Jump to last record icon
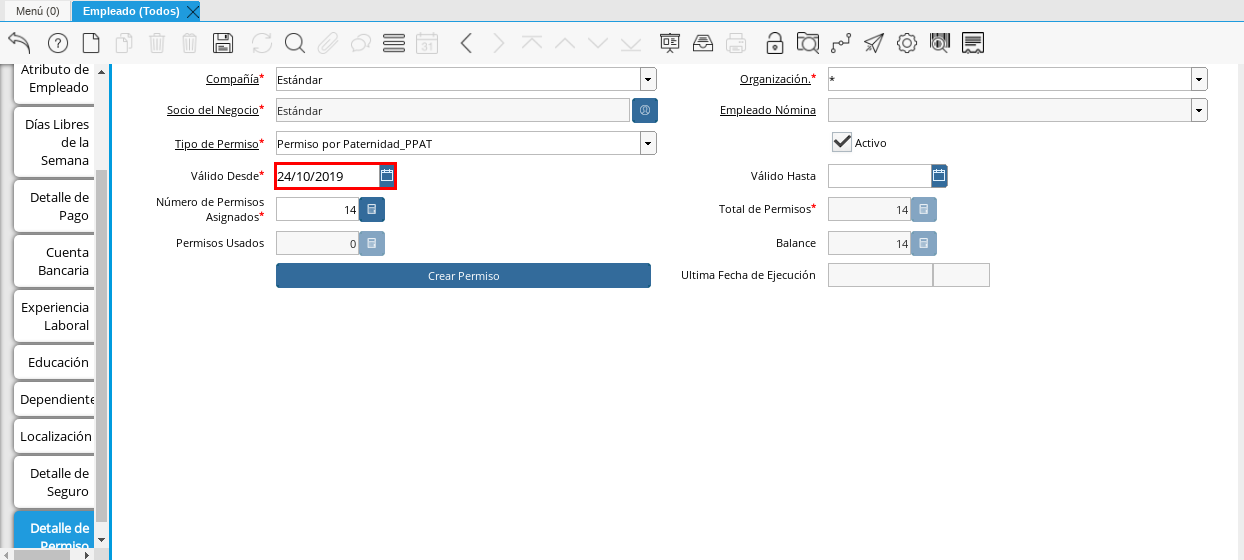 click(631, 43)
